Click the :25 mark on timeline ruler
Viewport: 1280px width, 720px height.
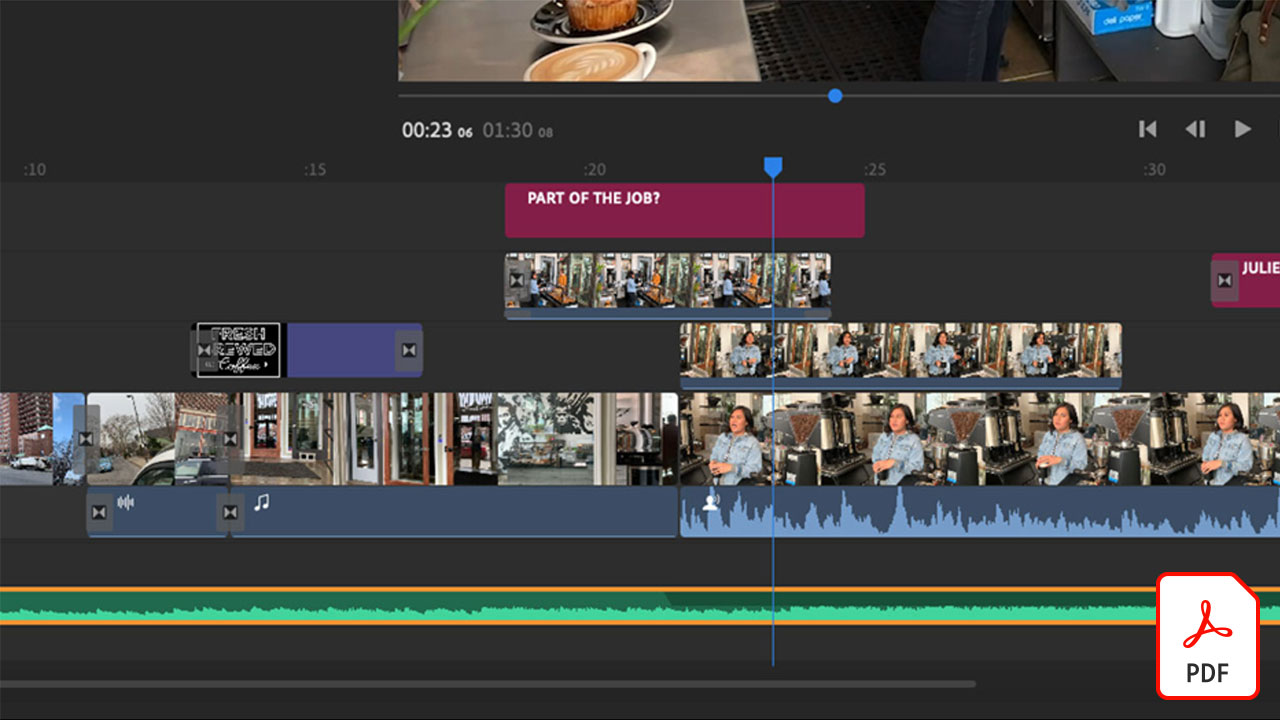click(875, 170)
